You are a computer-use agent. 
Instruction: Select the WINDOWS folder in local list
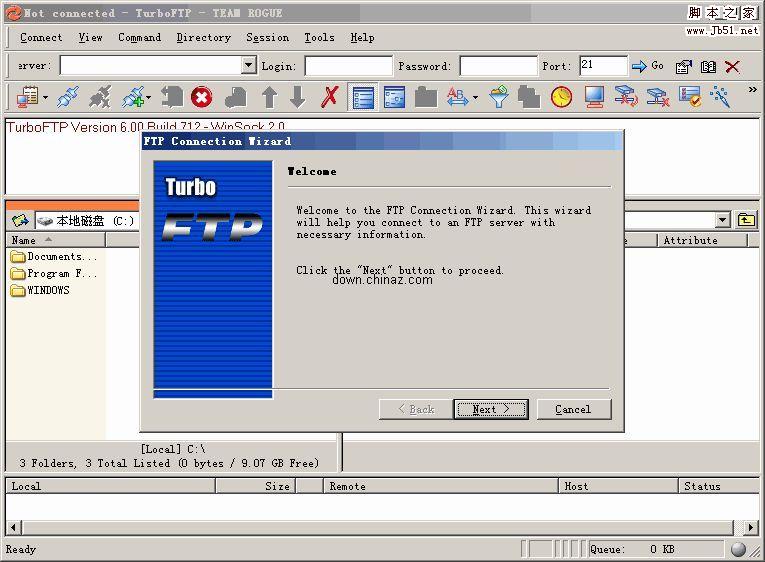coord(48,290)
